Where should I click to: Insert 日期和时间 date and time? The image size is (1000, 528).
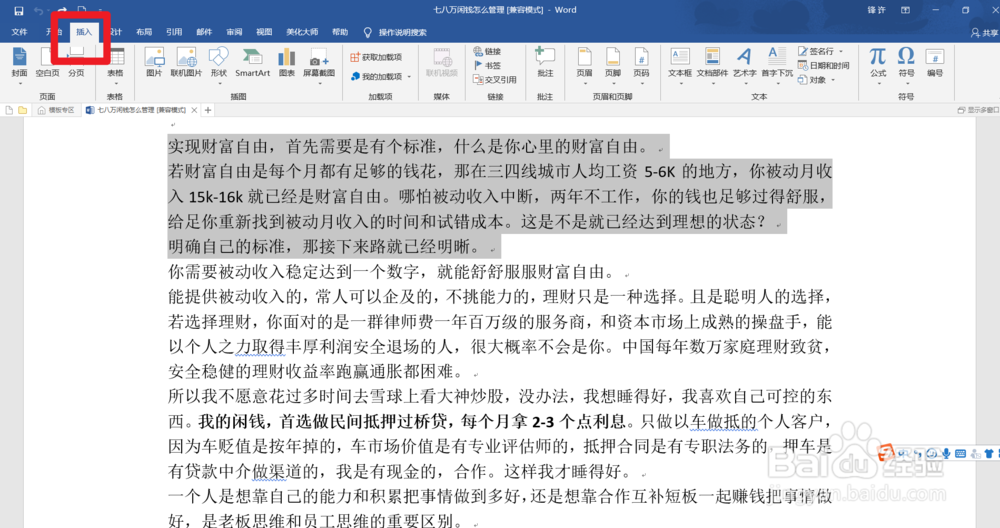click(x=823, y=66)
